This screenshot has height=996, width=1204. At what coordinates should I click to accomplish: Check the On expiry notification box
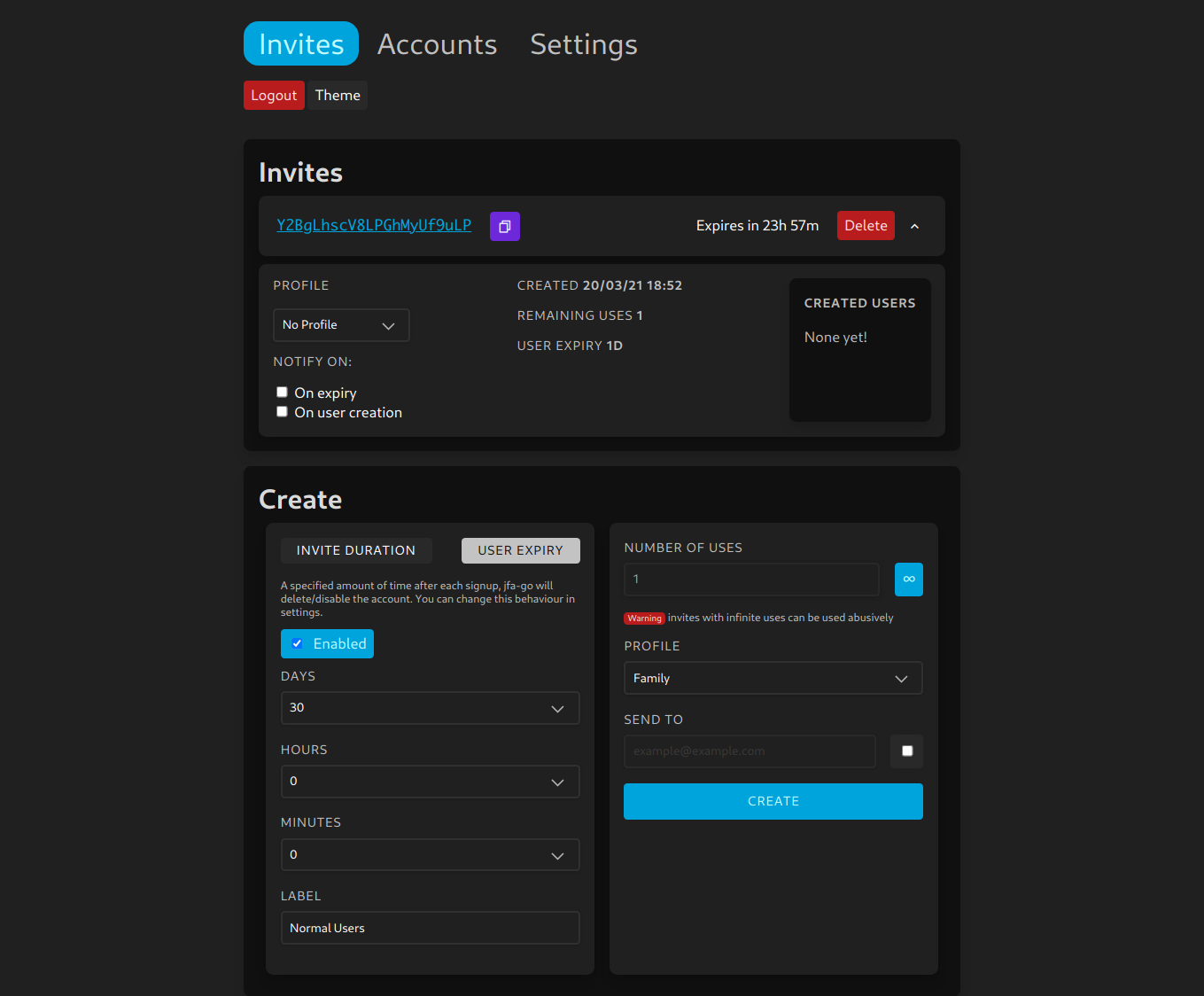click(282, 391)
